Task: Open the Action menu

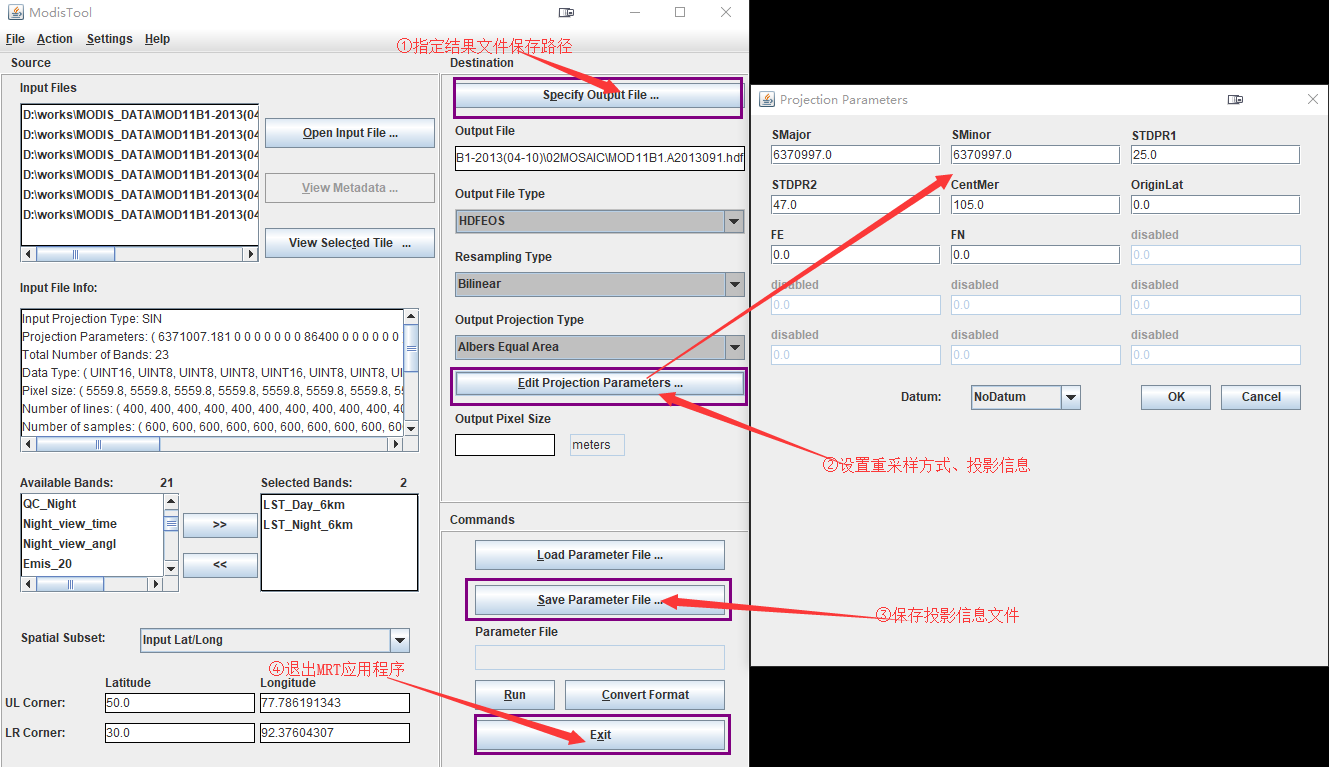Action: pyautogui.click(x=55, y=38)
